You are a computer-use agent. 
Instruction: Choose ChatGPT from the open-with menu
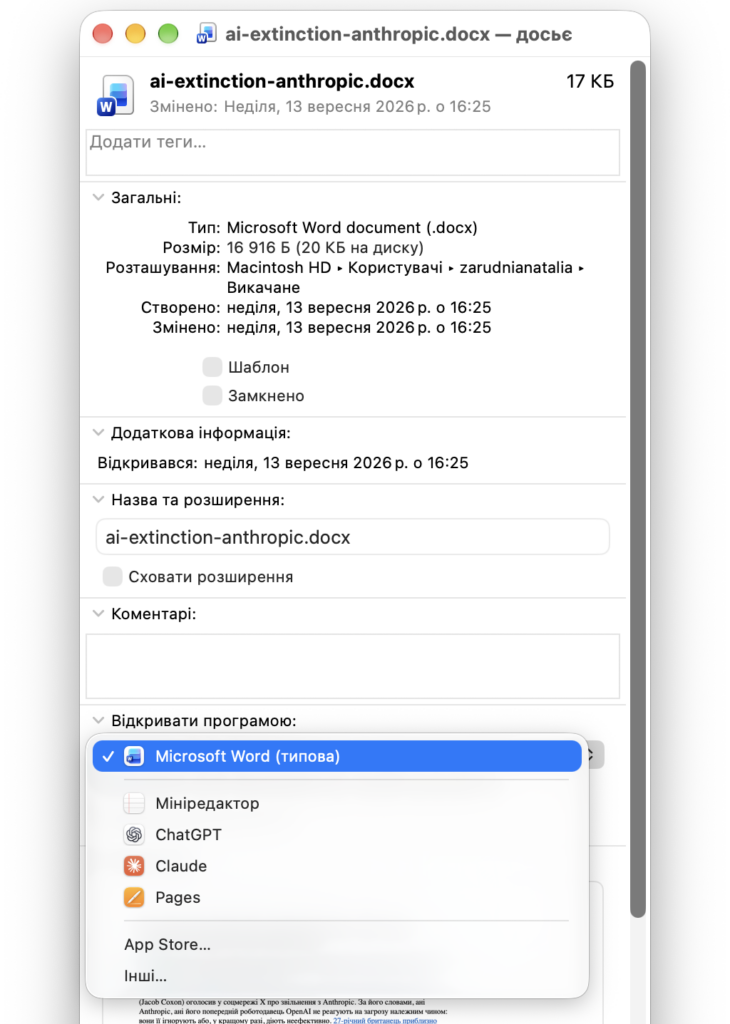coord(337,835)
